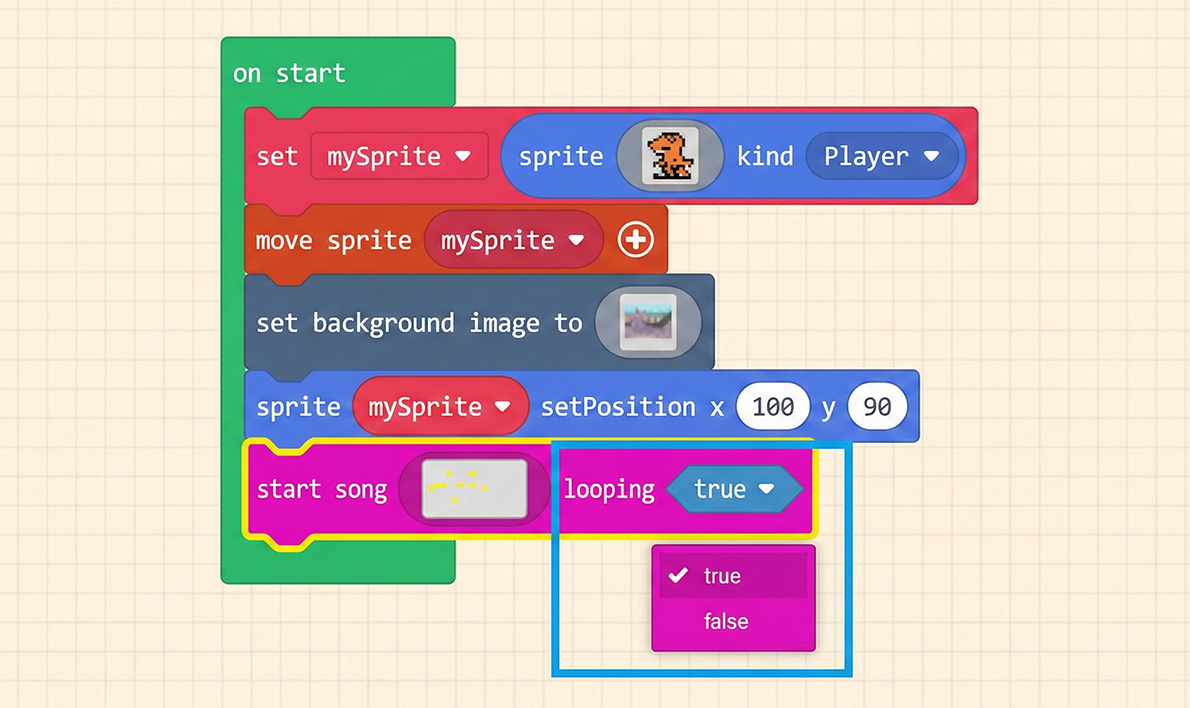Open the dinosaur sprite image editor
Screen dimensions: 1190x708
669,156
